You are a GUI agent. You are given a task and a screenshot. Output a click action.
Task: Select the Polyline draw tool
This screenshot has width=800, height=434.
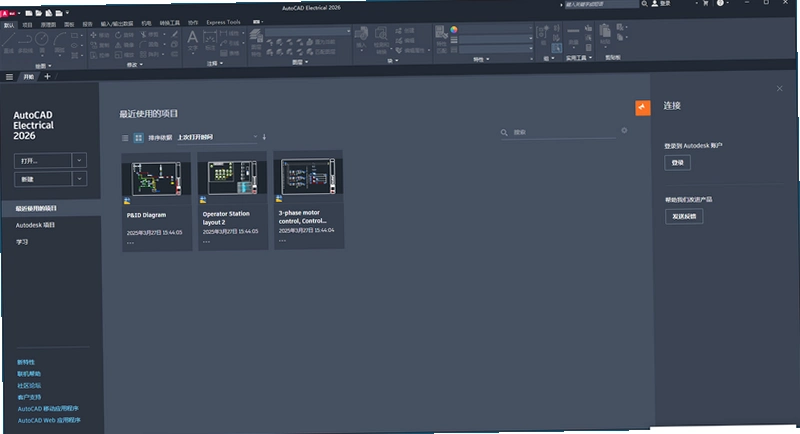click(25, 42)
